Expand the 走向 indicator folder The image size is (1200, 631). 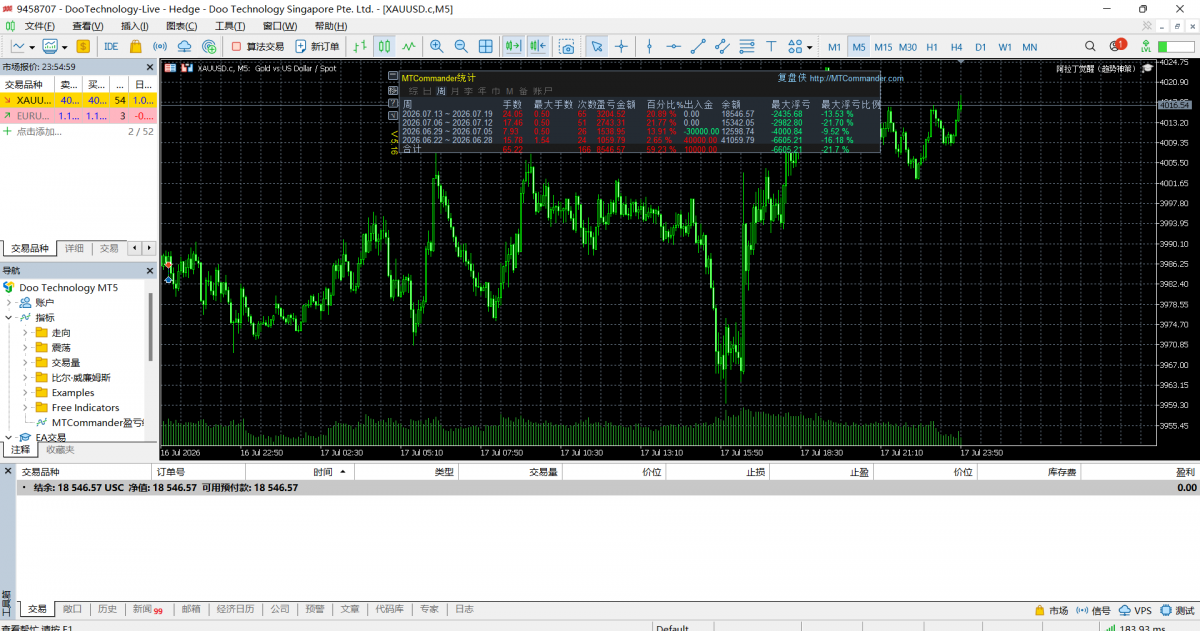tap(25, 332)
